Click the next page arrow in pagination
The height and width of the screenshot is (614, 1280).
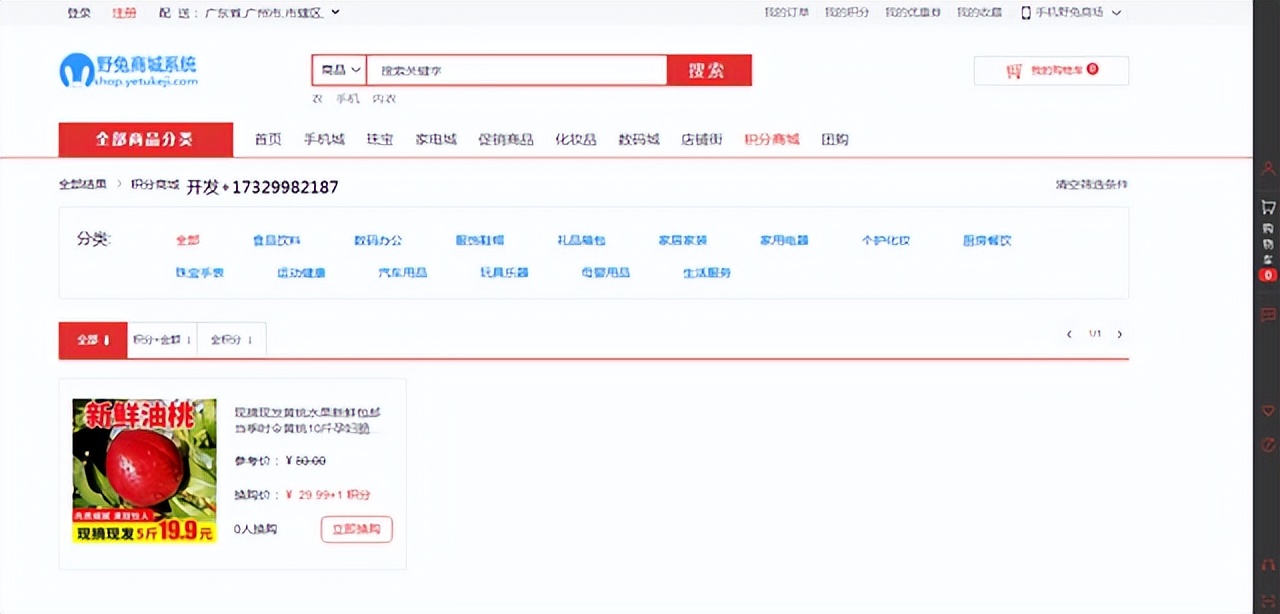pos(1119,334)
